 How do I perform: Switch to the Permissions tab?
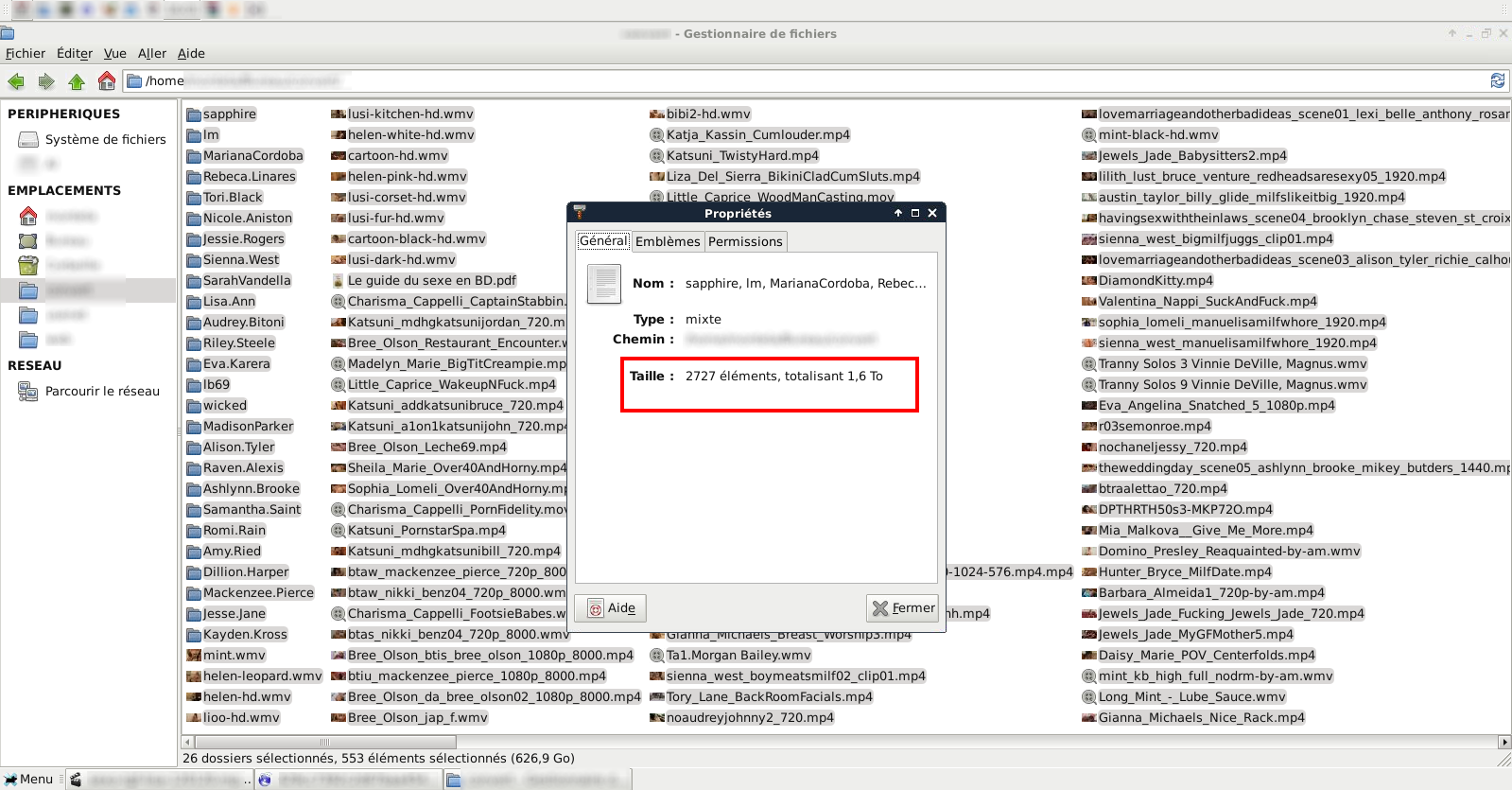tap(745, 242)
